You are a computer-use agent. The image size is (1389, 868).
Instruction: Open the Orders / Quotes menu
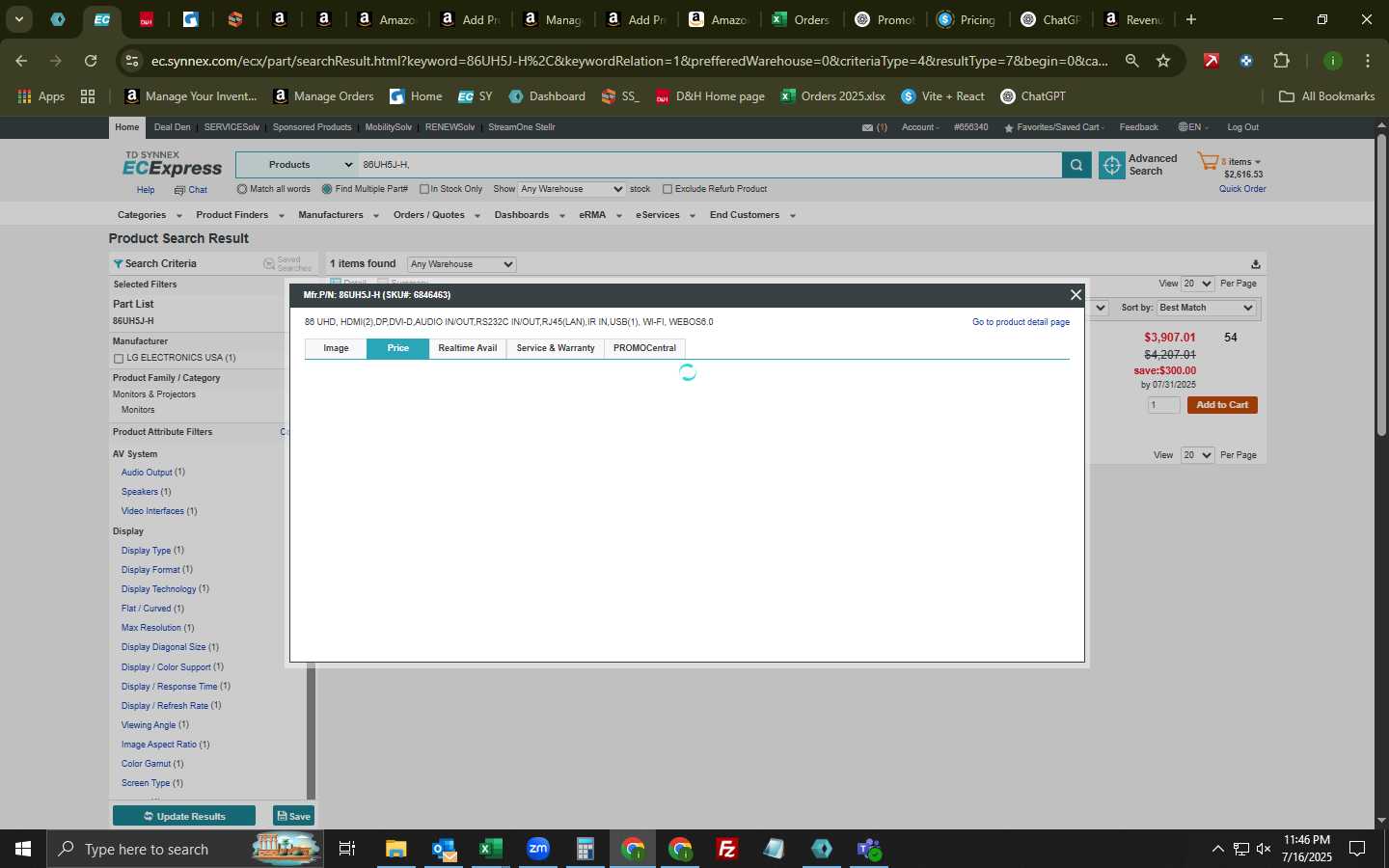[436, 215]
